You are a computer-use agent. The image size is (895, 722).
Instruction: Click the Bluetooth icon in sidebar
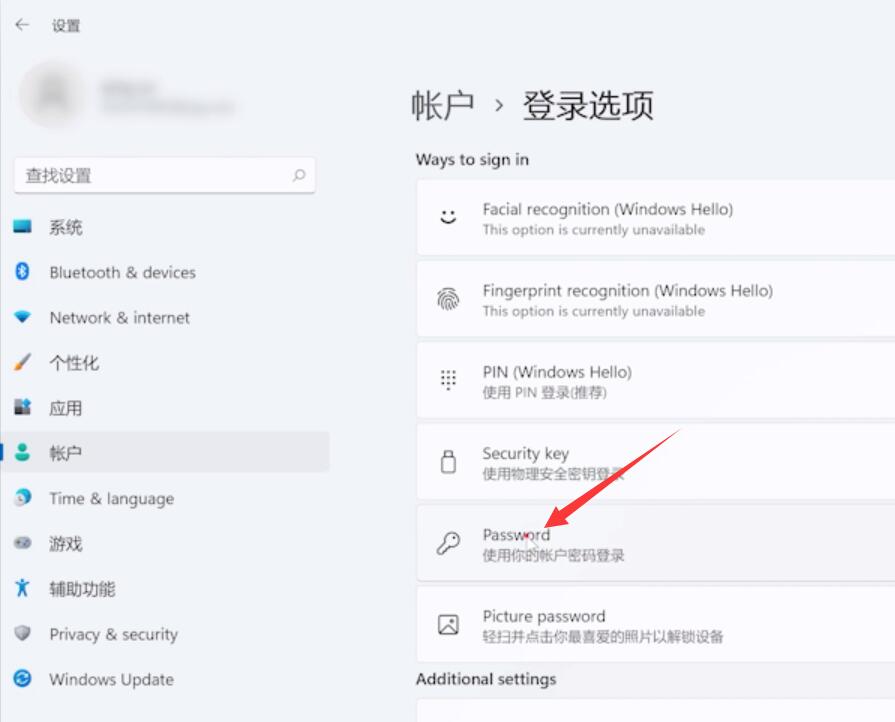pyautogui.click(x=22, y=271)
